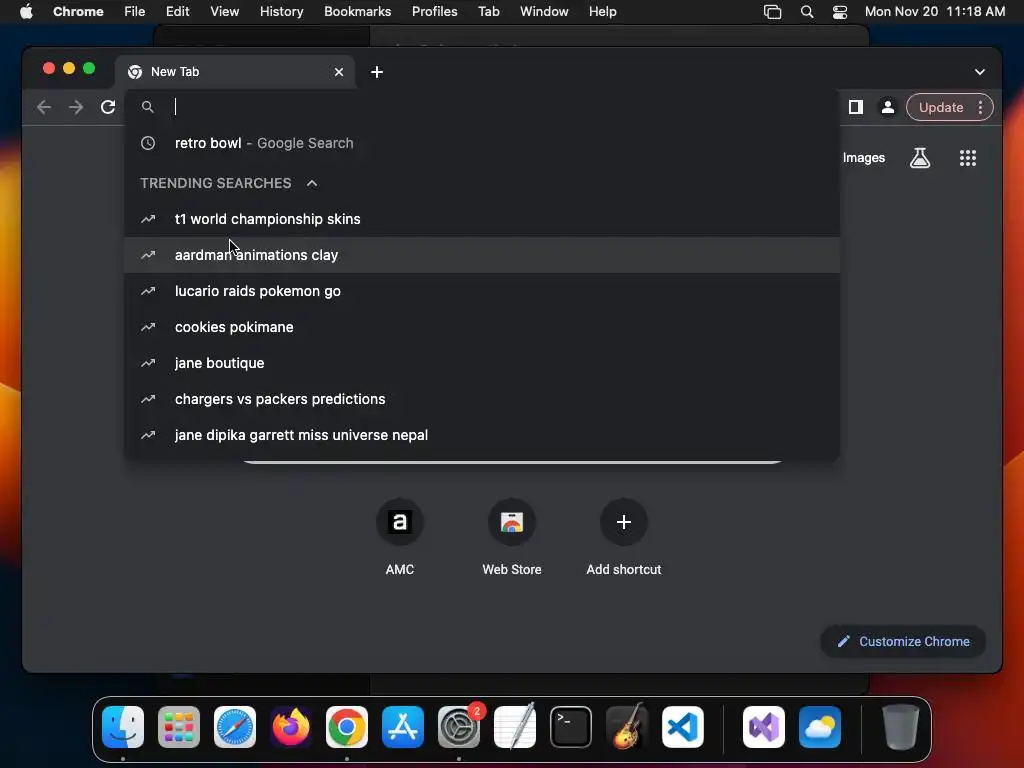The image size is (1024, 768).
Task: Choose 't1 world championship skins' suggestion
Action: pos(482,219)
